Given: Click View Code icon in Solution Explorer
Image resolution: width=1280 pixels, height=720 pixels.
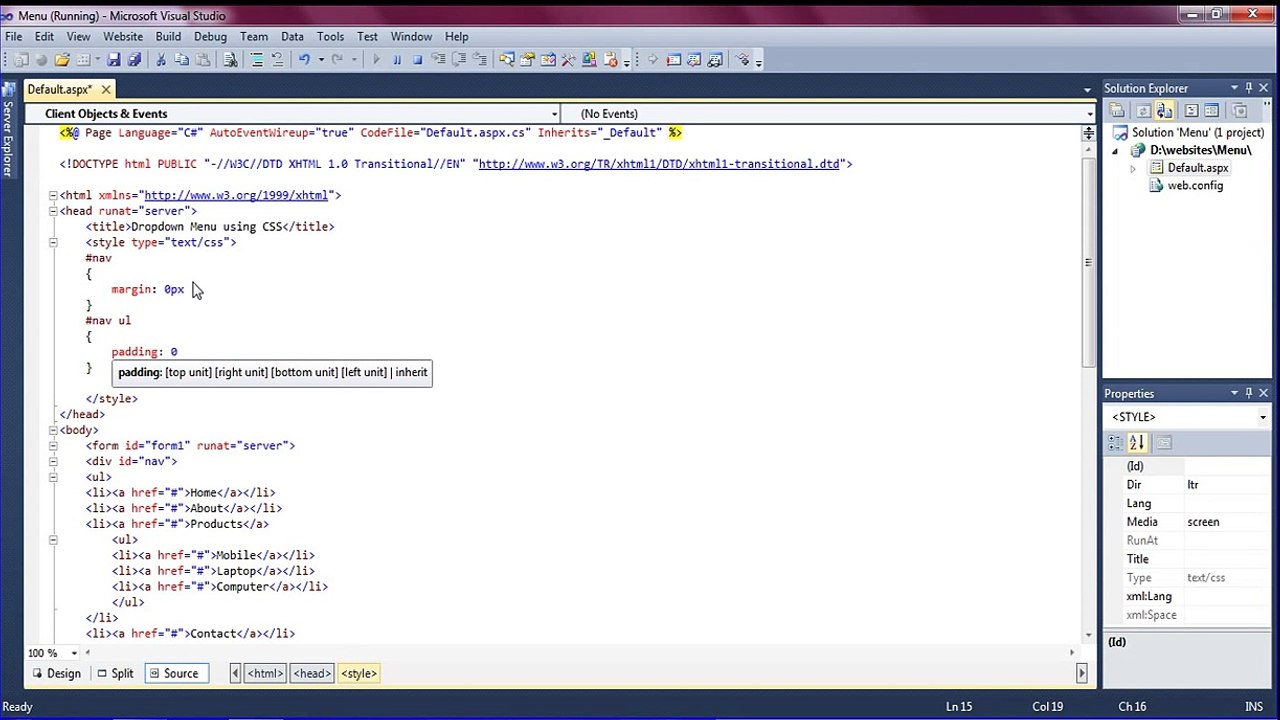Looking at the screenshot, I should [x=1191, y=110].
